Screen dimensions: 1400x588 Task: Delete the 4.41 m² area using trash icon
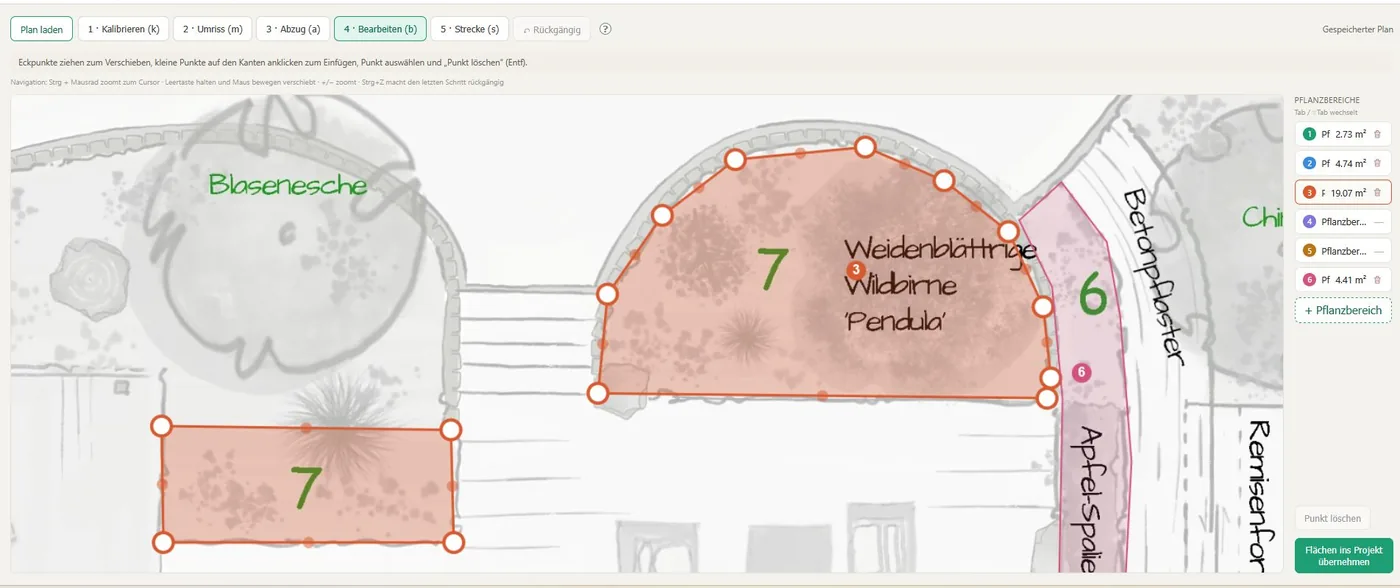pyautogui.click(x=1377, y=280)
